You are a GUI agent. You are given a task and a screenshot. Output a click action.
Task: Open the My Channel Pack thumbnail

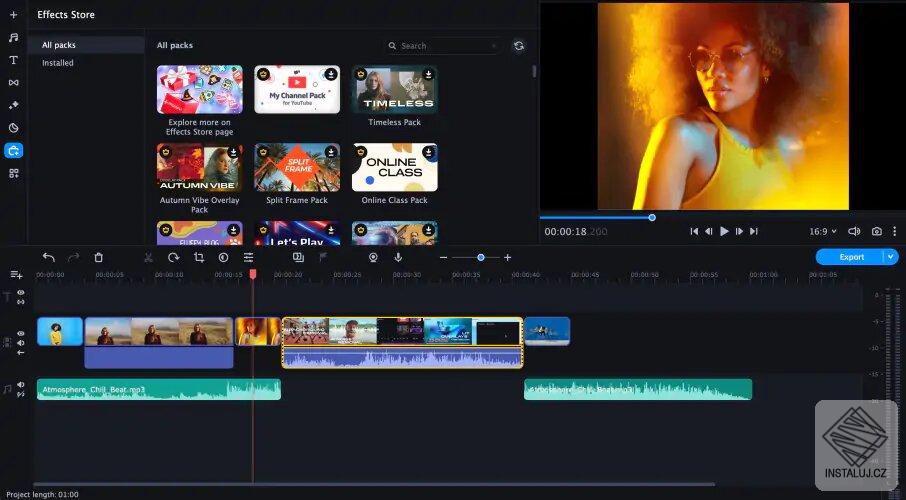(297, 89)
